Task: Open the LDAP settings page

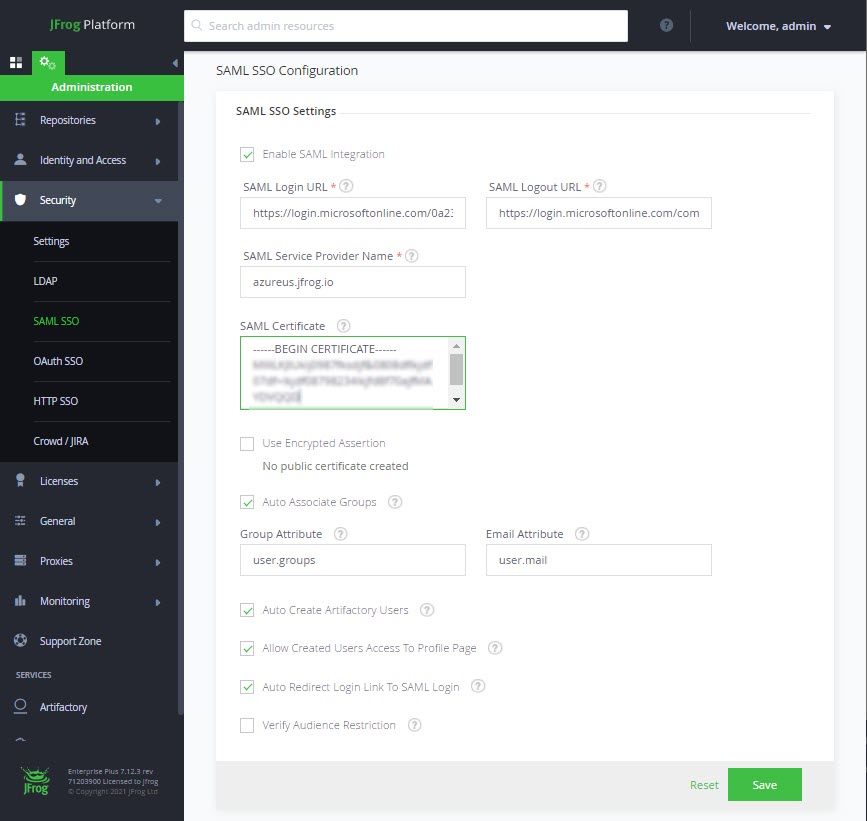Action: 45,281
